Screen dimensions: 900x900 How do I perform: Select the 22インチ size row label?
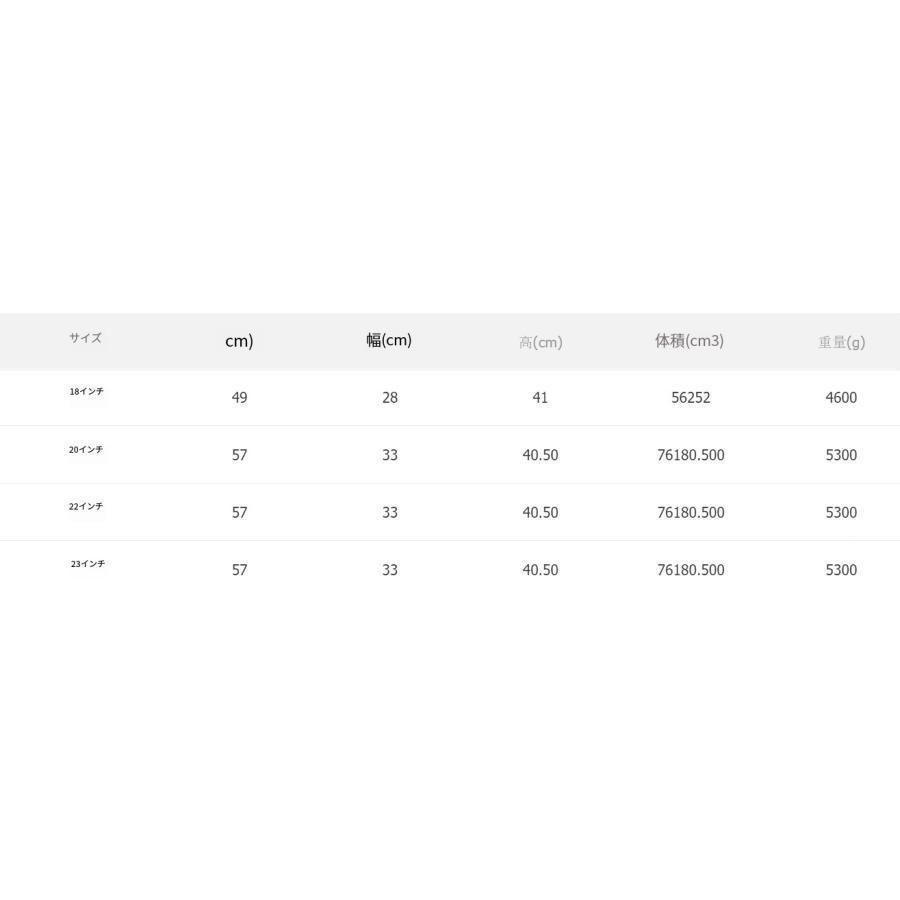(86, 506)
